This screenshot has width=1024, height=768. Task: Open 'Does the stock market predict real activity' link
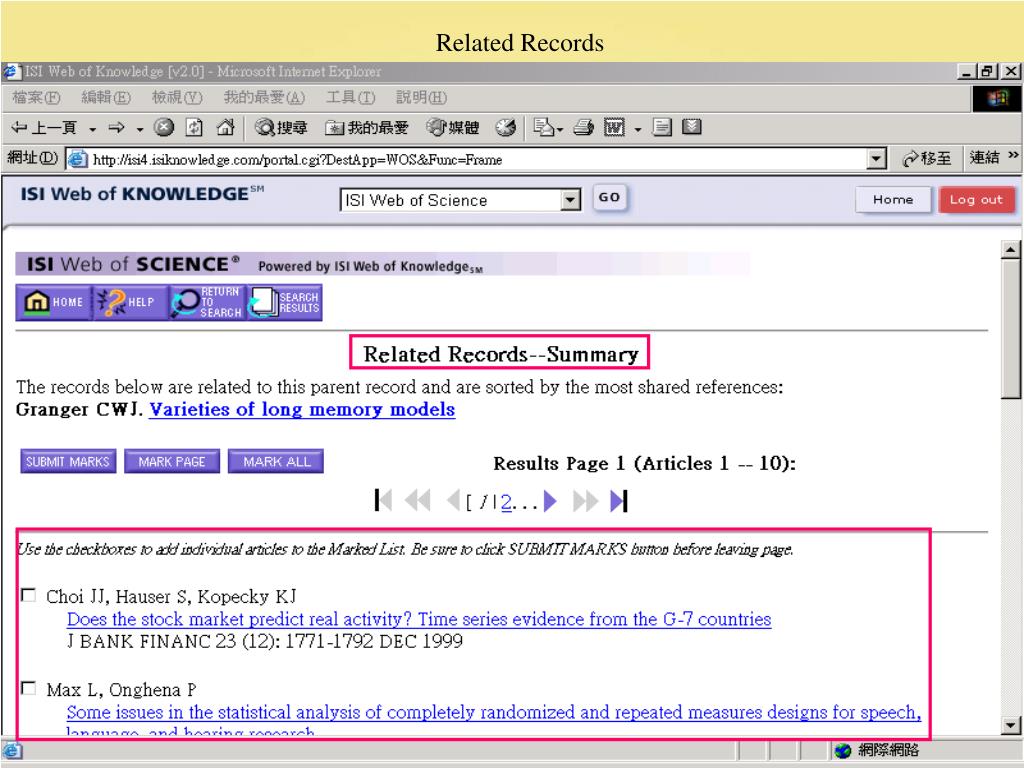click(x=419, y=619)
